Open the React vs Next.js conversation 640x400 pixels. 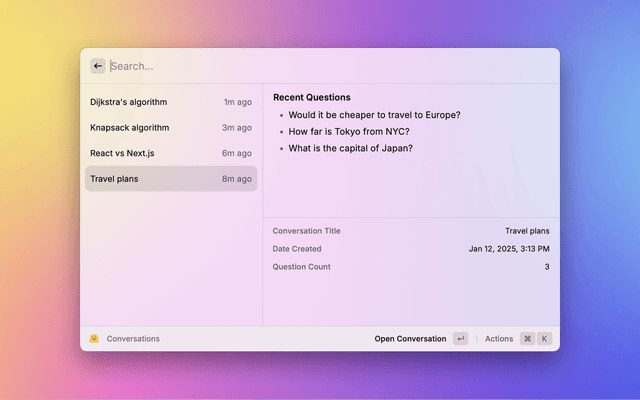pos(170,153)
